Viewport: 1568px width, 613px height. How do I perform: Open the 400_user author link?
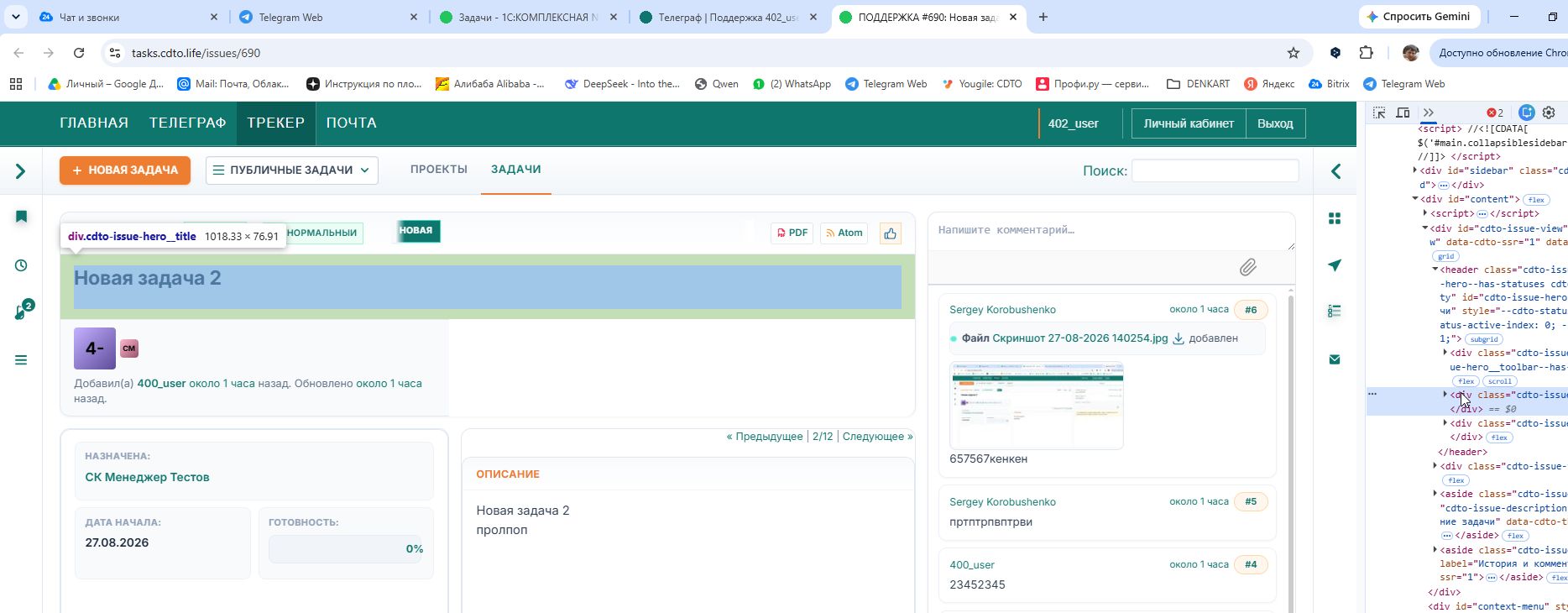click(161, 384)
